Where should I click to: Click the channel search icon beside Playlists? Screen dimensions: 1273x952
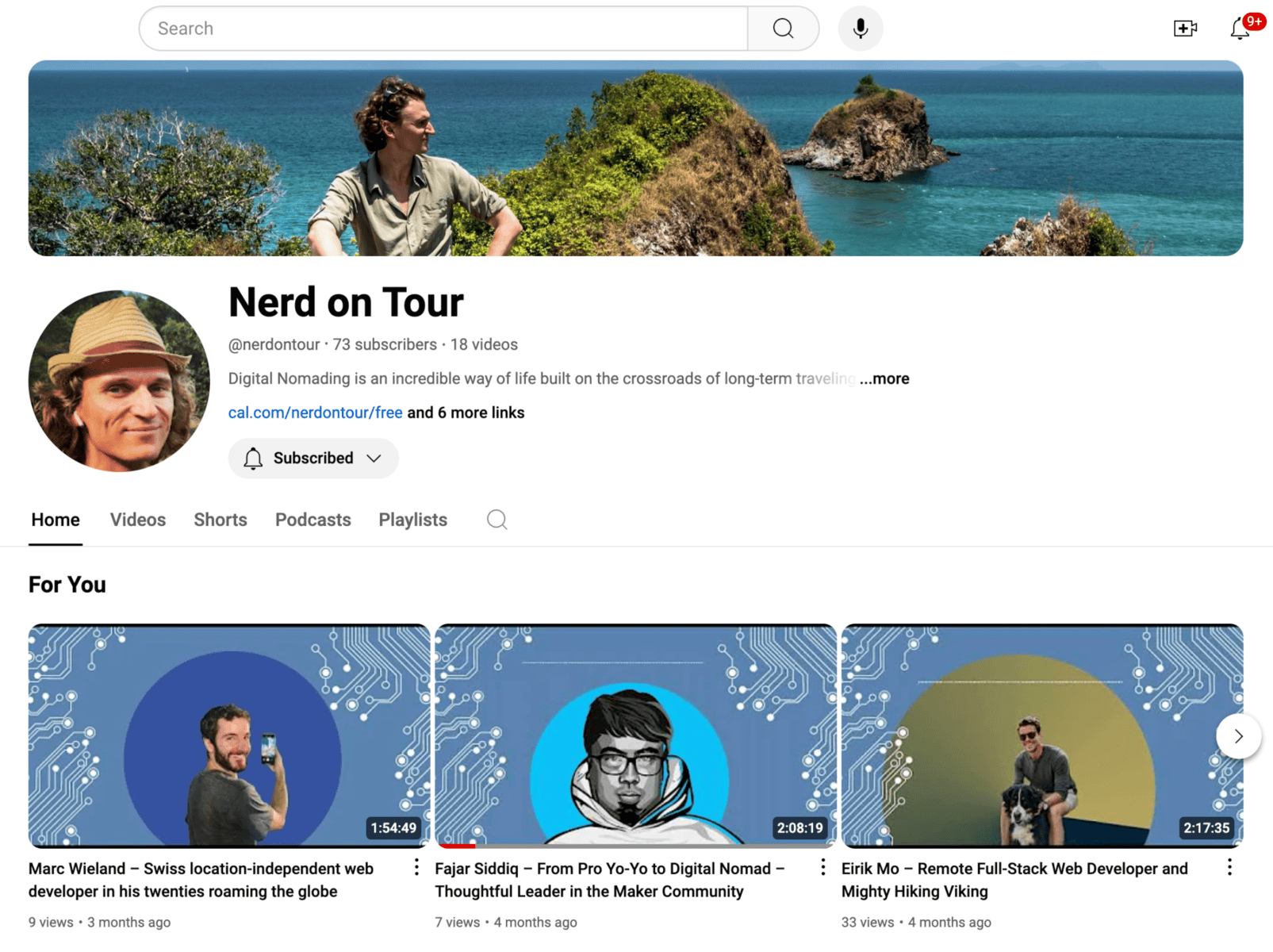click(497, 519)
